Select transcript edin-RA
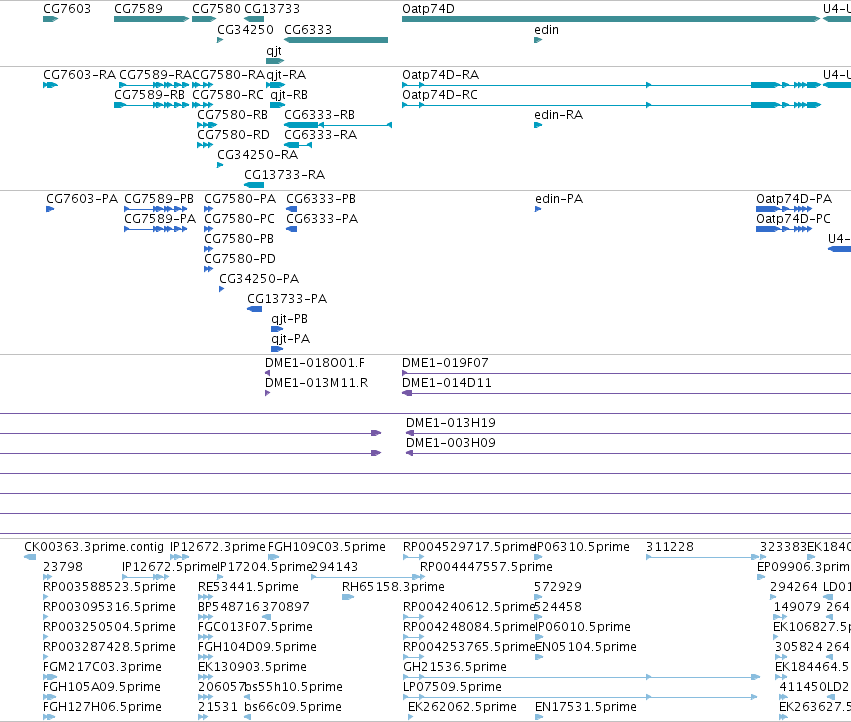This screenshot has height=722, width=851. coord(558,115)
